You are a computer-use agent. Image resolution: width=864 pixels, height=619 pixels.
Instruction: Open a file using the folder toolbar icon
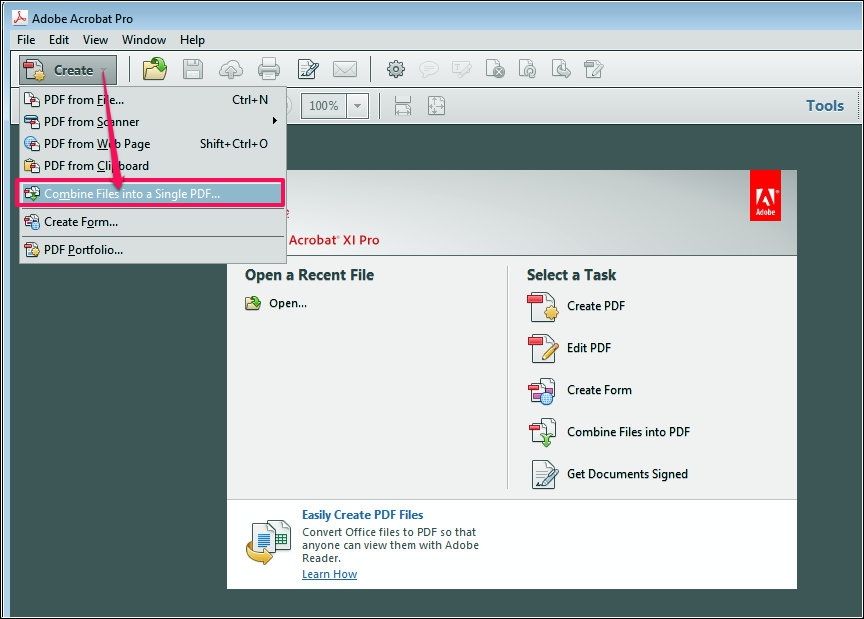154,68
